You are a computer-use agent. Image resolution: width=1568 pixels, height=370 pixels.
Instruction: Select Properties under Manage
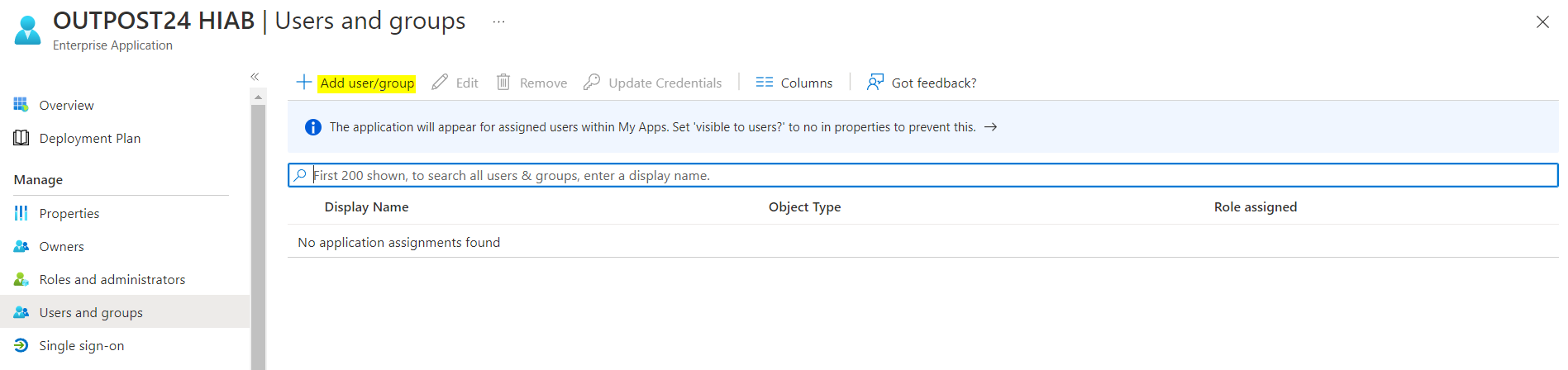(x=69, y=213)
